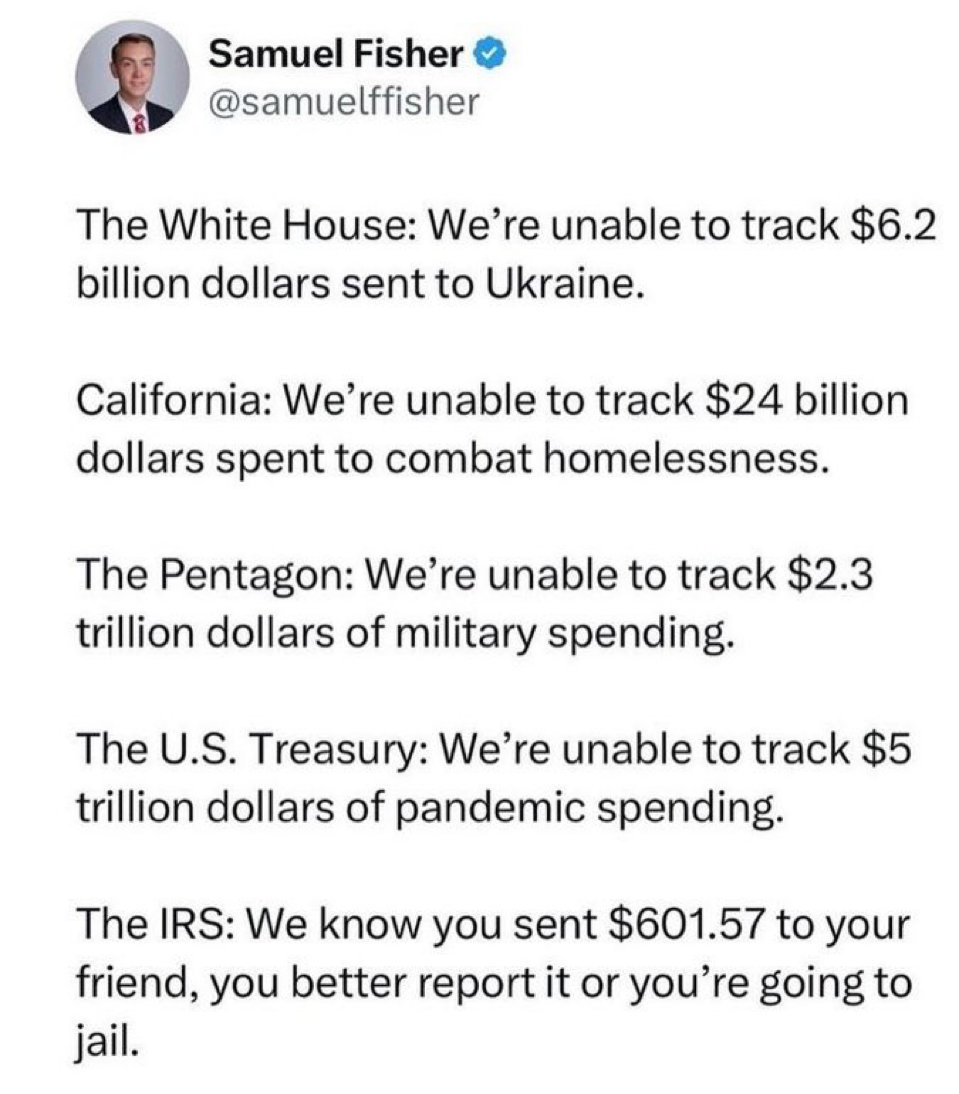Viewport: 959px width, 1094px height.
Task: Click Samuel Fisher's profile picture
Action: click(x=133, y=77)
